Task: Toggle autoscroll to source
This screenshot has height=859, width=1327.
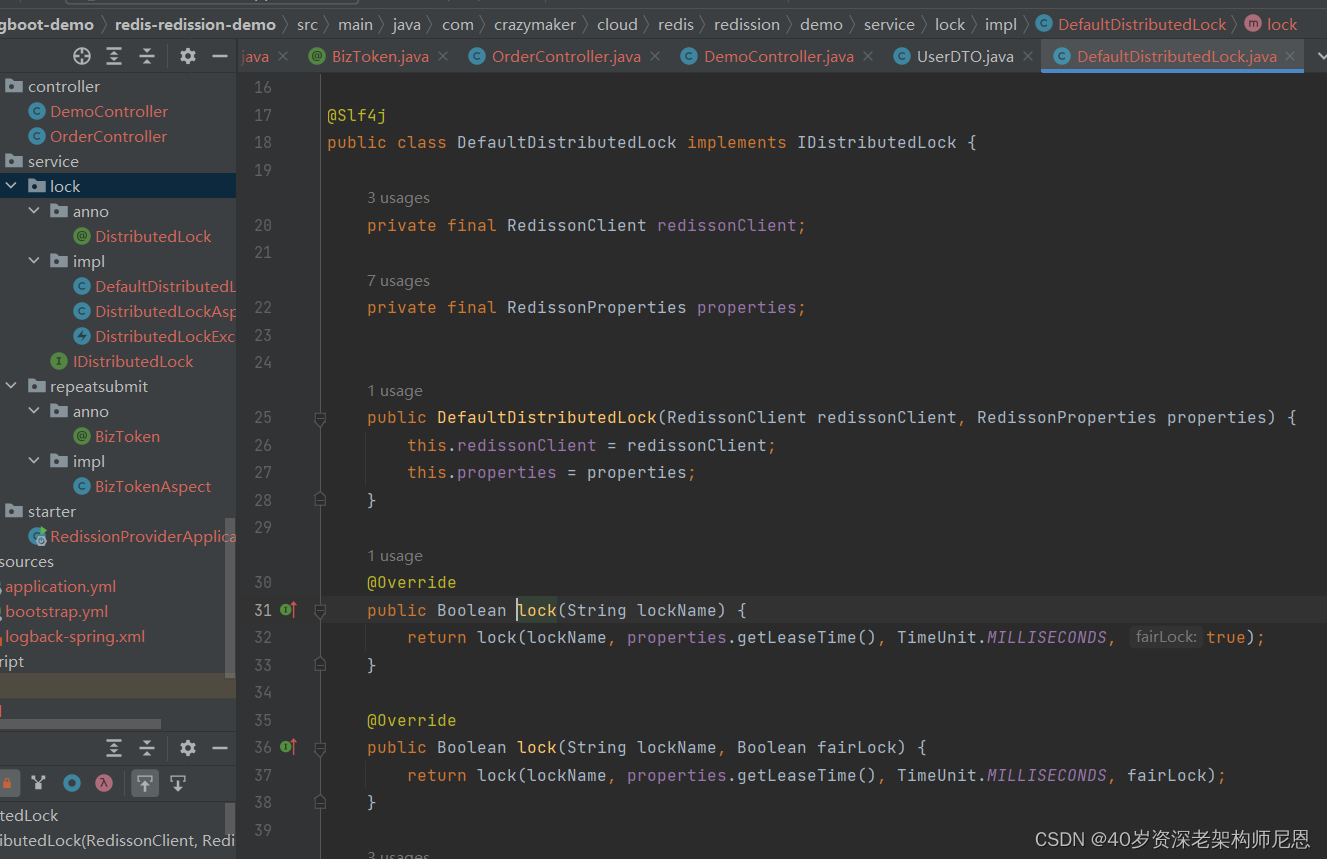Action: point(146,783)
